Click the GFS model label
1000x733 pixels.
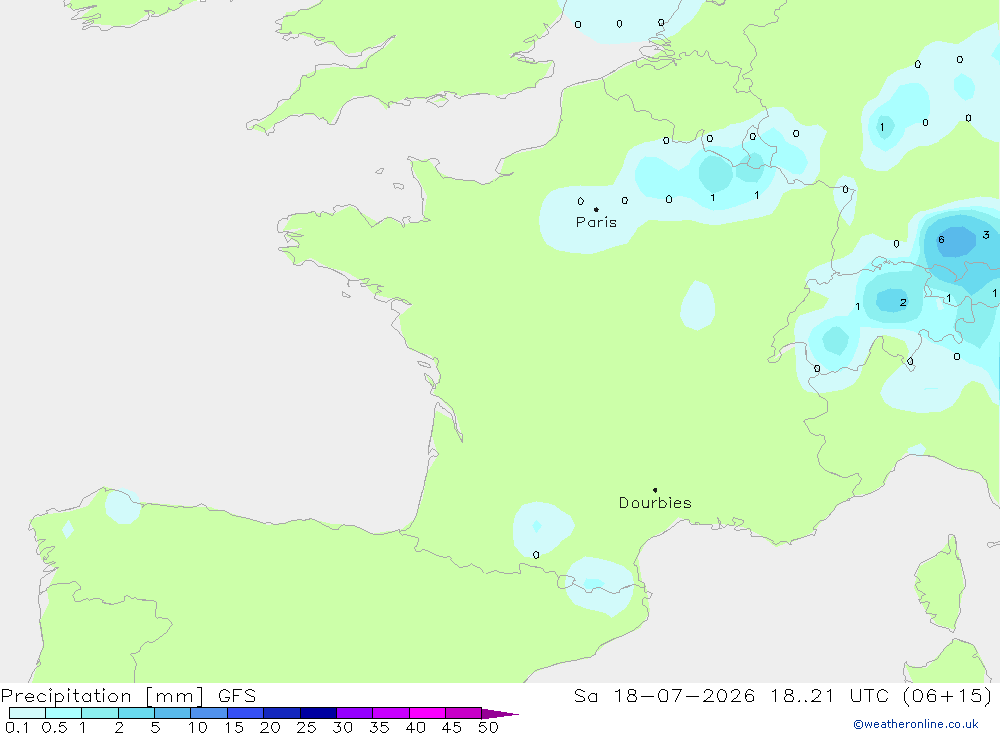point(237,696)
